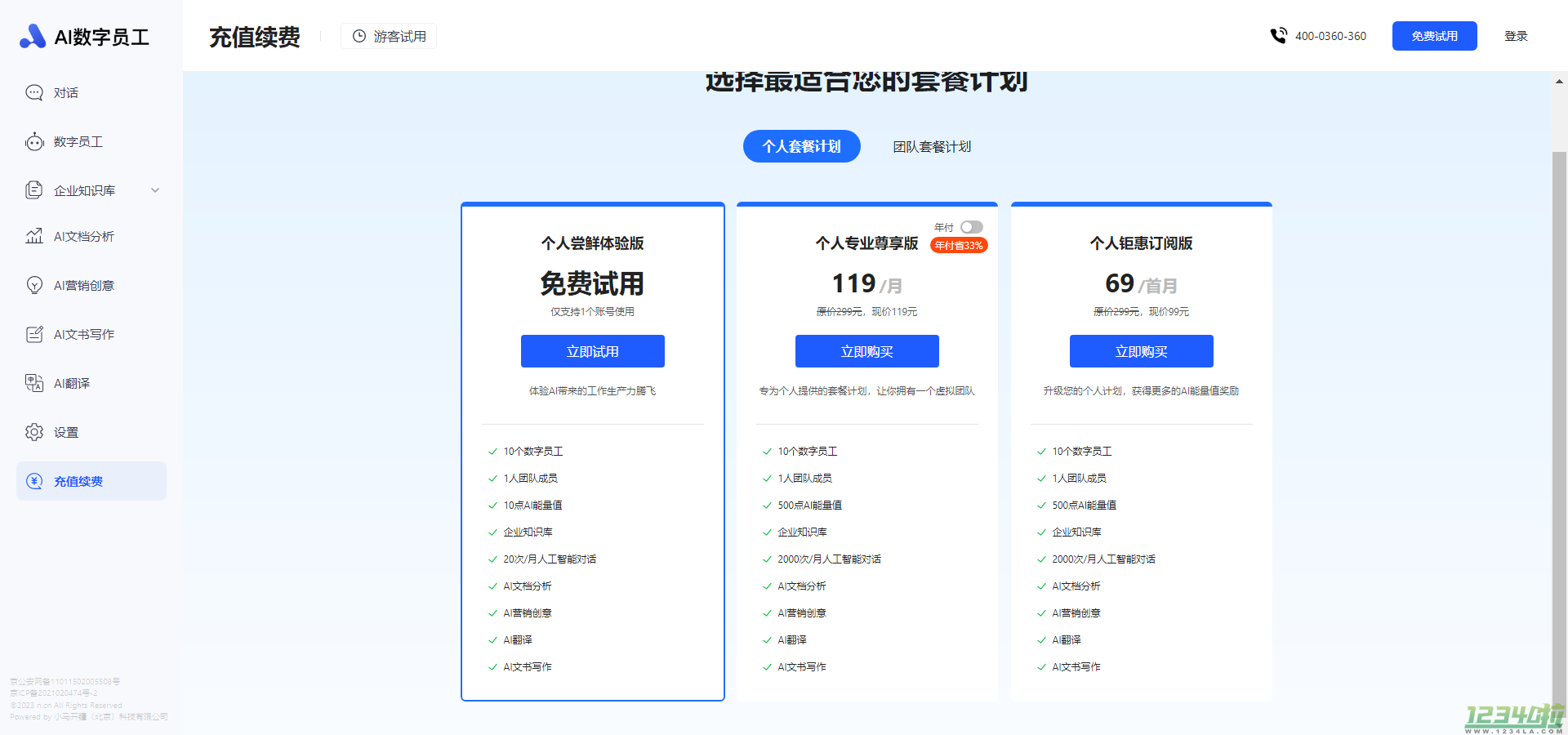
Task: Select the 数字员工 robot icon
Action: pos(34,142)
